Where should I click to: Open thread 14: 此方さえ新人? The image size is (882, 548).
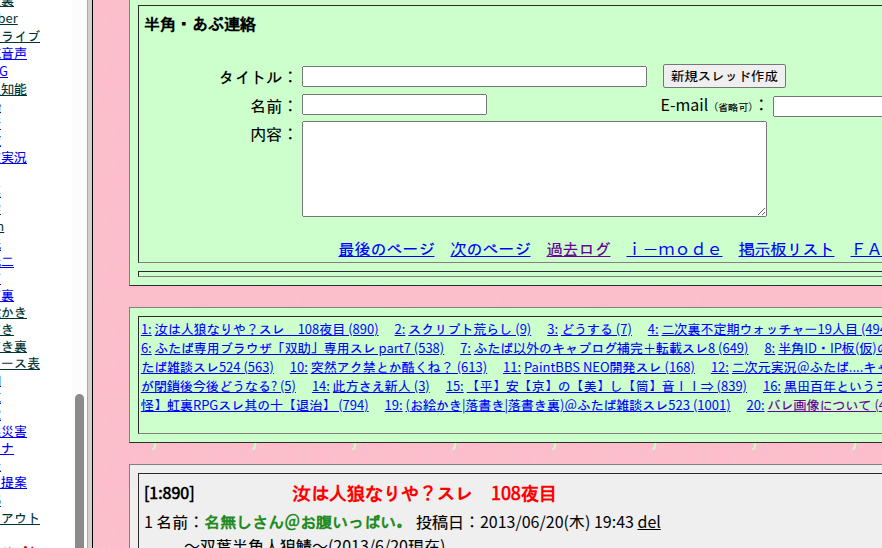coord(371,386)
